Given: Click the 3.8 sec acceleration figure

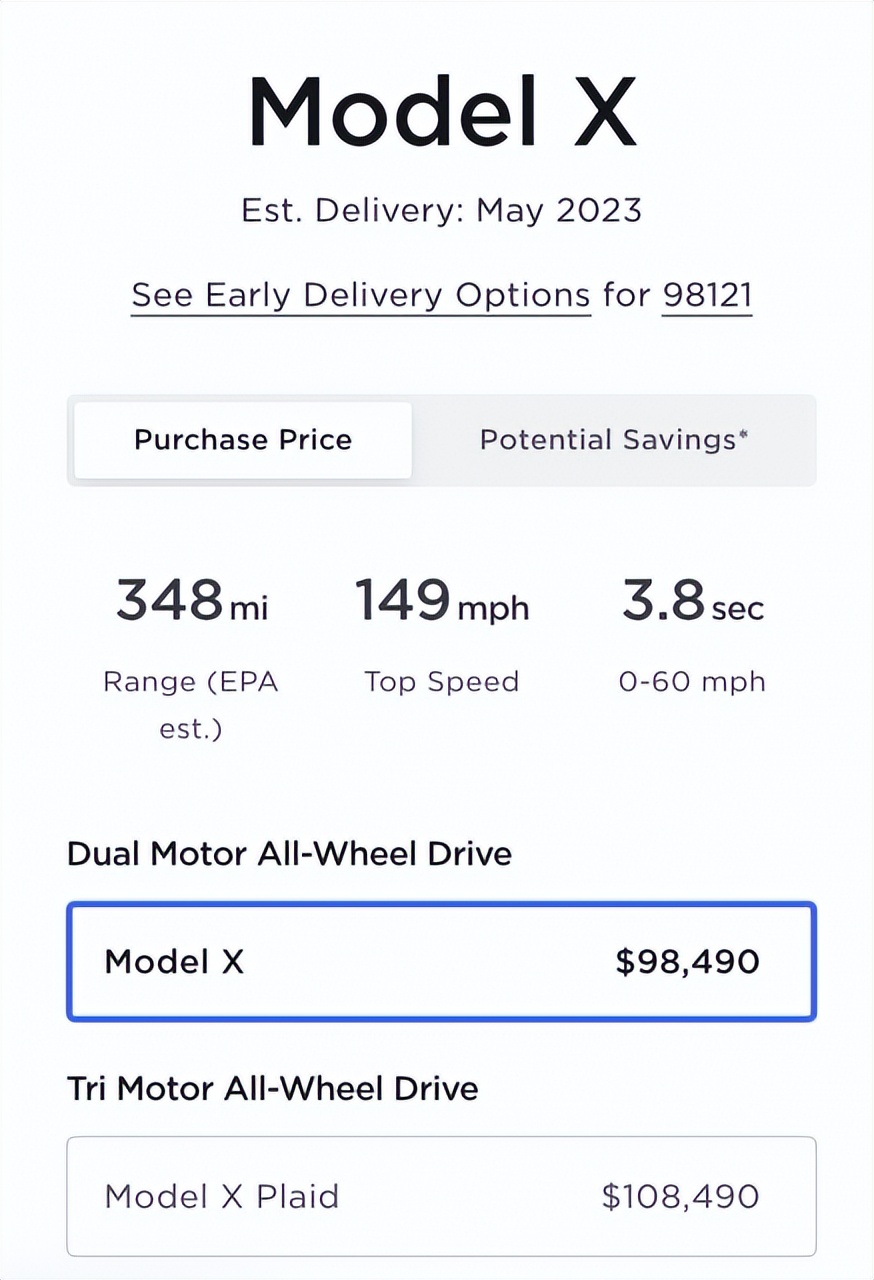Looking at the screenshot, I should [692, 601].
